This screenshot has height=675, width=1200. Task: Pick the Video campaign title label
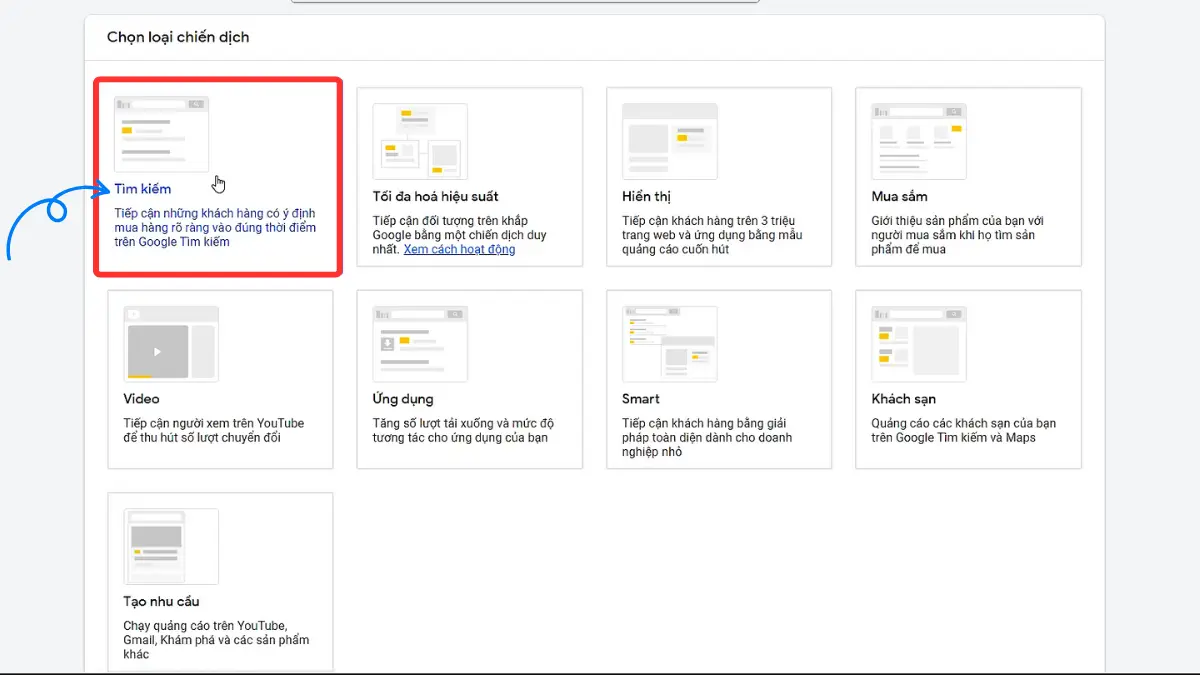pyautogui.click(x=141, y=399)
